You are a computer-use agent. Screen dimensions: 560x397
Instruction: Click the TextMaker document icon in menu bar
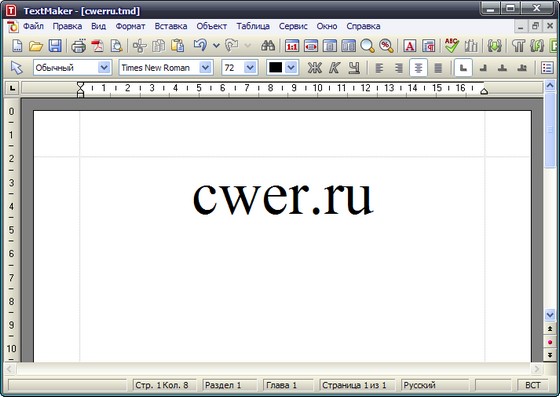(x=12, y=26)
